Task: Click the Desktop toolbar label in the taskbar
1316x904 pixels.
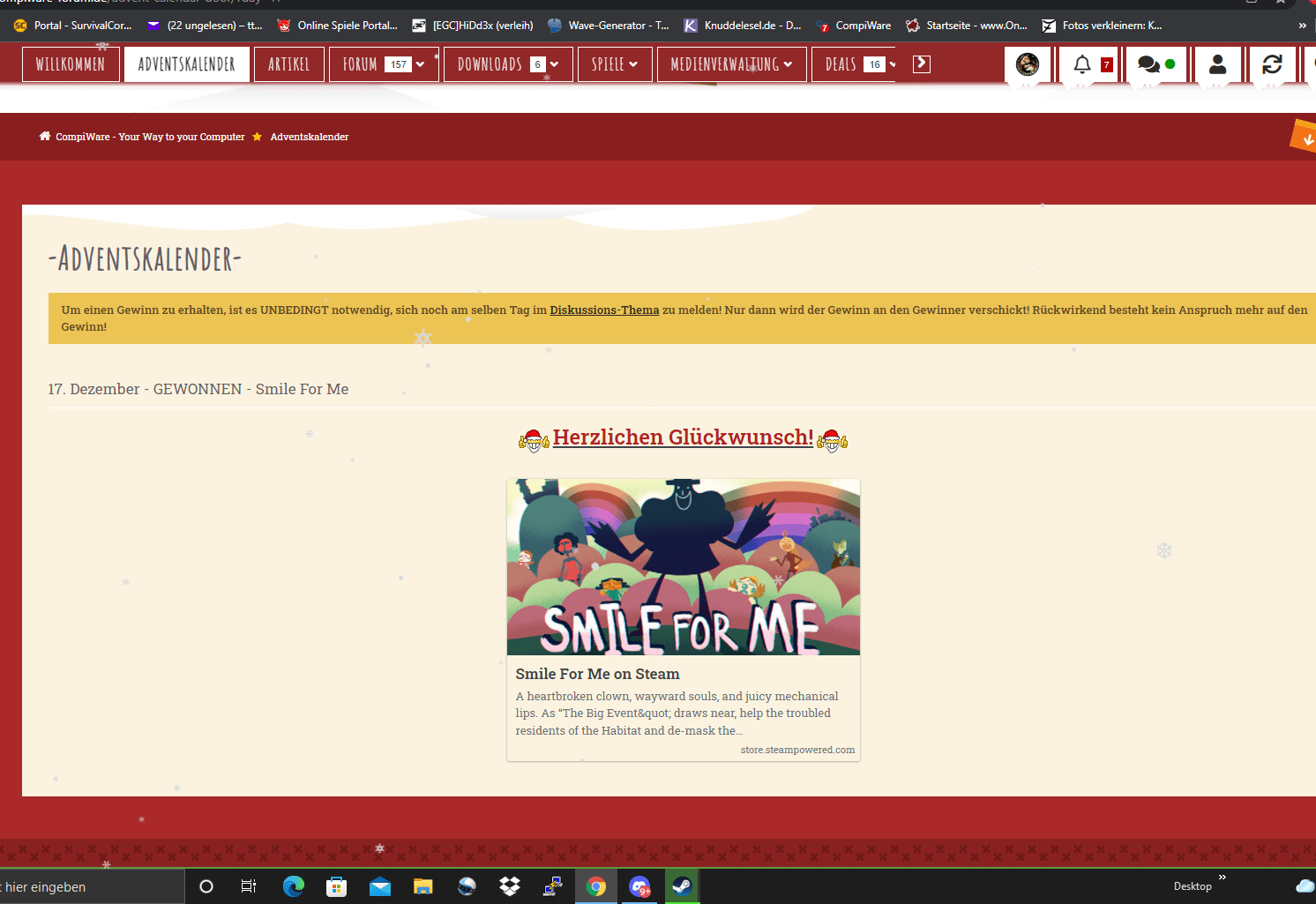Action: point(1193,886)
